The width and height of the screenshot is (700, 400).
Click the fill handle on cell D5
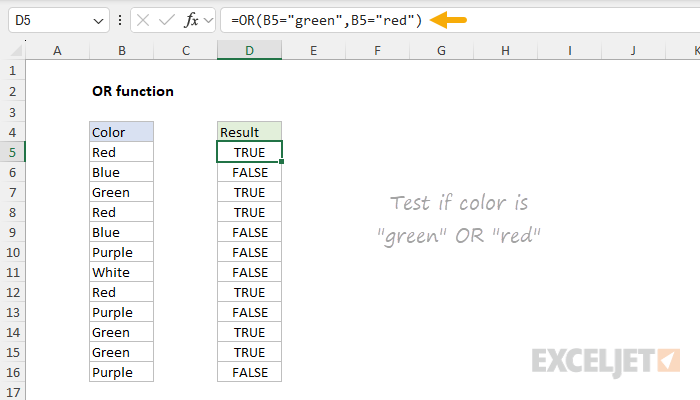tap(282, 162)
